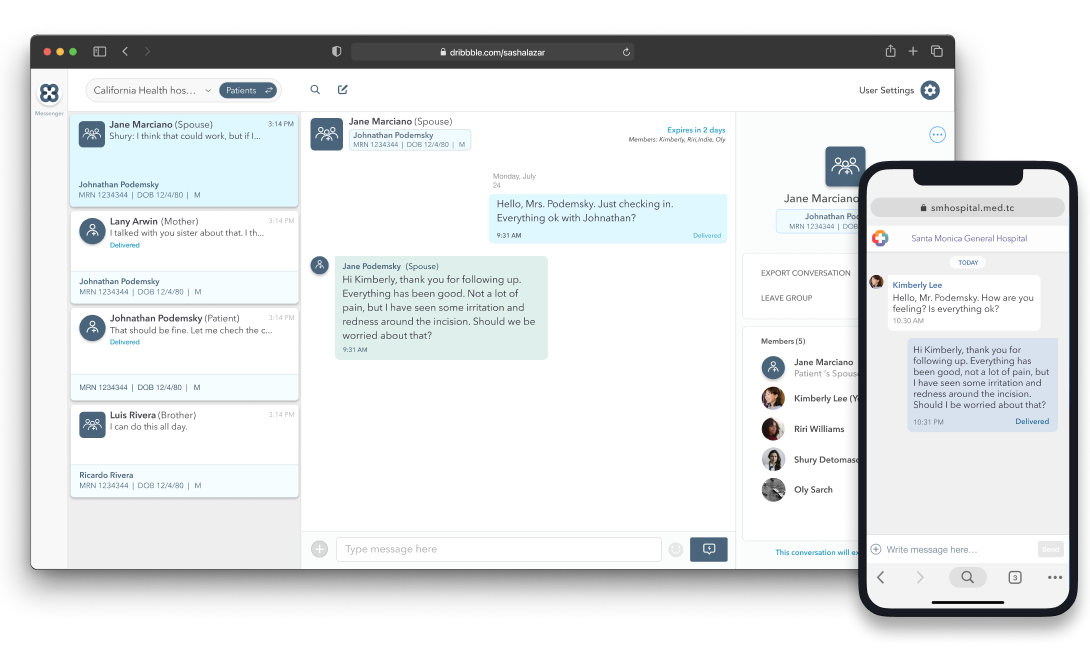The height and width of the screenshot is (654, 1090).
Task: Click the Type message here field
Action: (498, 549)
